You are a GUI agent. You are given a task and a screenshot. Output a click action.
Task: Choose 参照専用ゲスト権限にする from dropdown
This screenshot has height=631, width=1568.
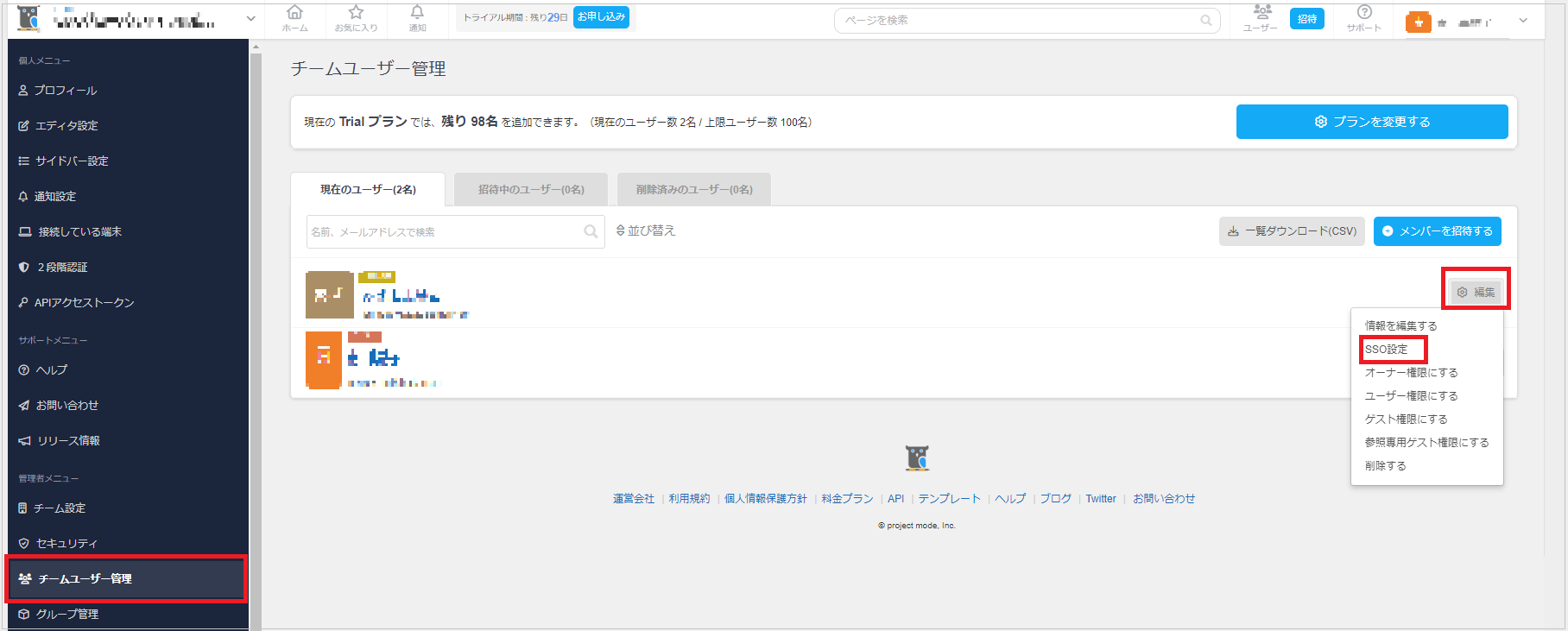1426,442
